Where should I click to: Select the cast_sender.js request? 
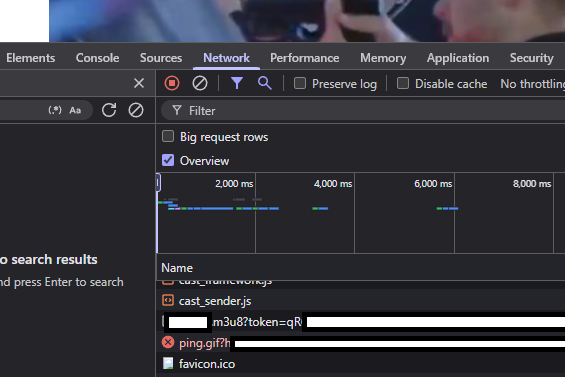tap(361, 301)
